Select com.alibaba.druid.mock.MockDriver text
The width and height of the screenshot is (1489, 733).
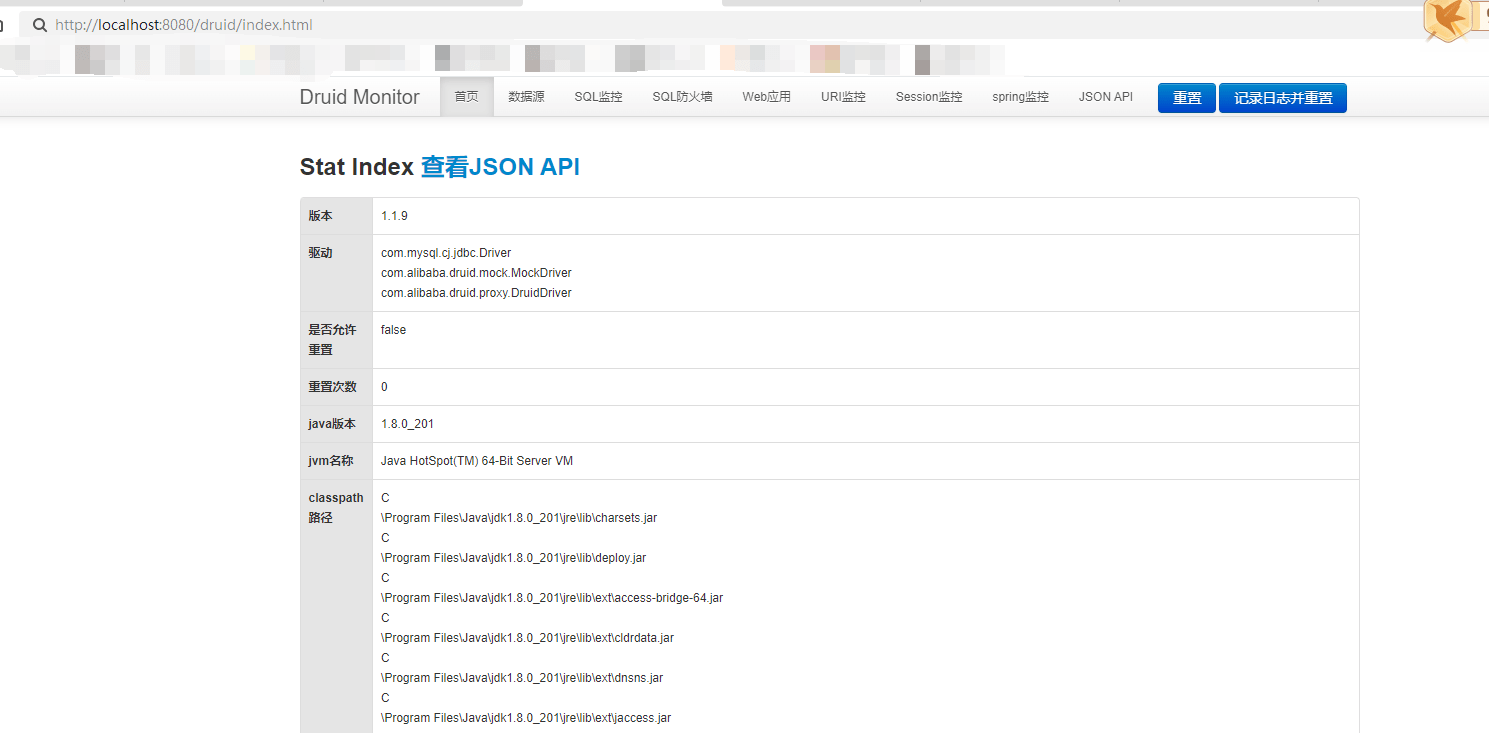point(476,273)
